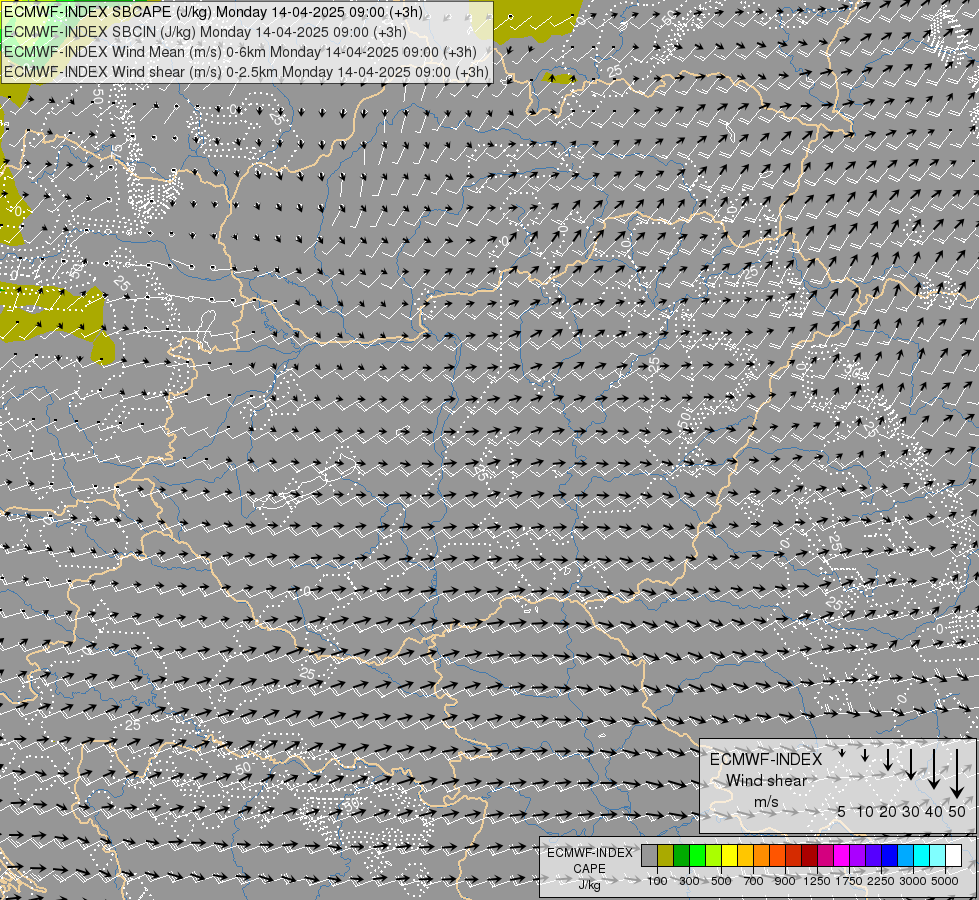Click the '2250' label under CAPE legend

tap(880, 881)
